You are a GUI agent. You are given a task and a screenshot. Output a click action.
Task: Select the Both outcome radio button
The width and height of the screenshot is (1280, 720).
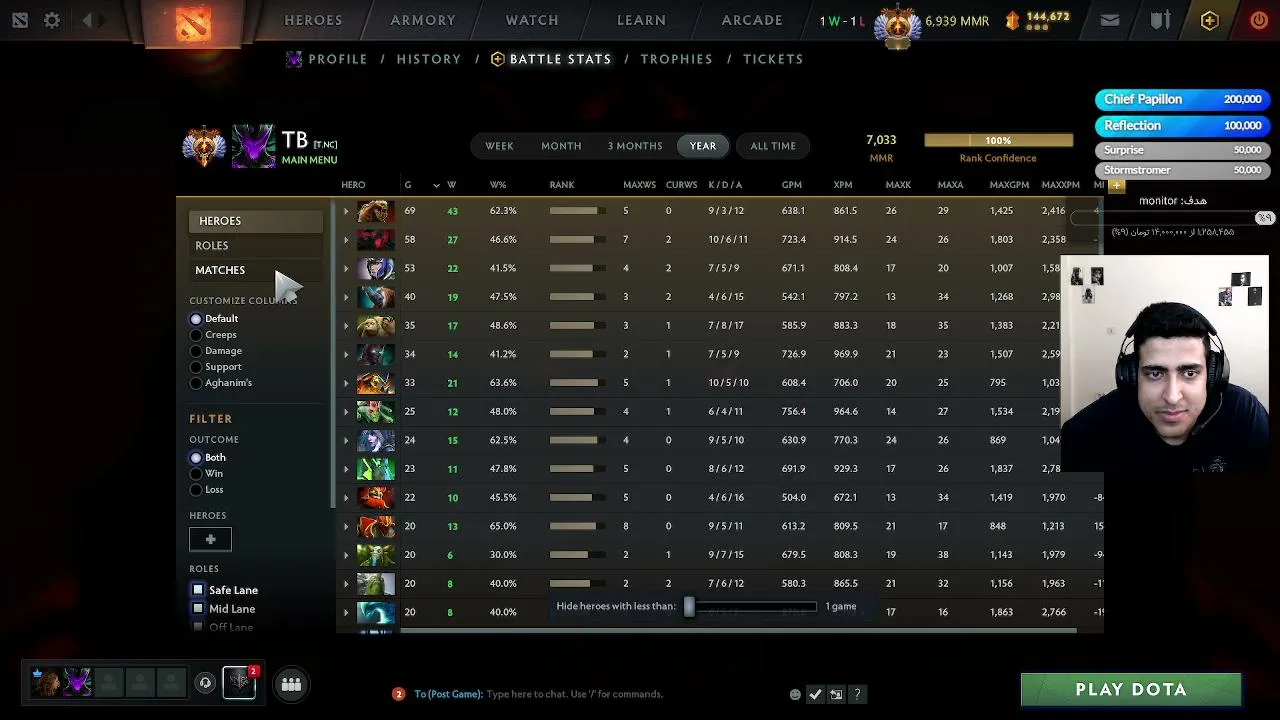click(196, 458)
